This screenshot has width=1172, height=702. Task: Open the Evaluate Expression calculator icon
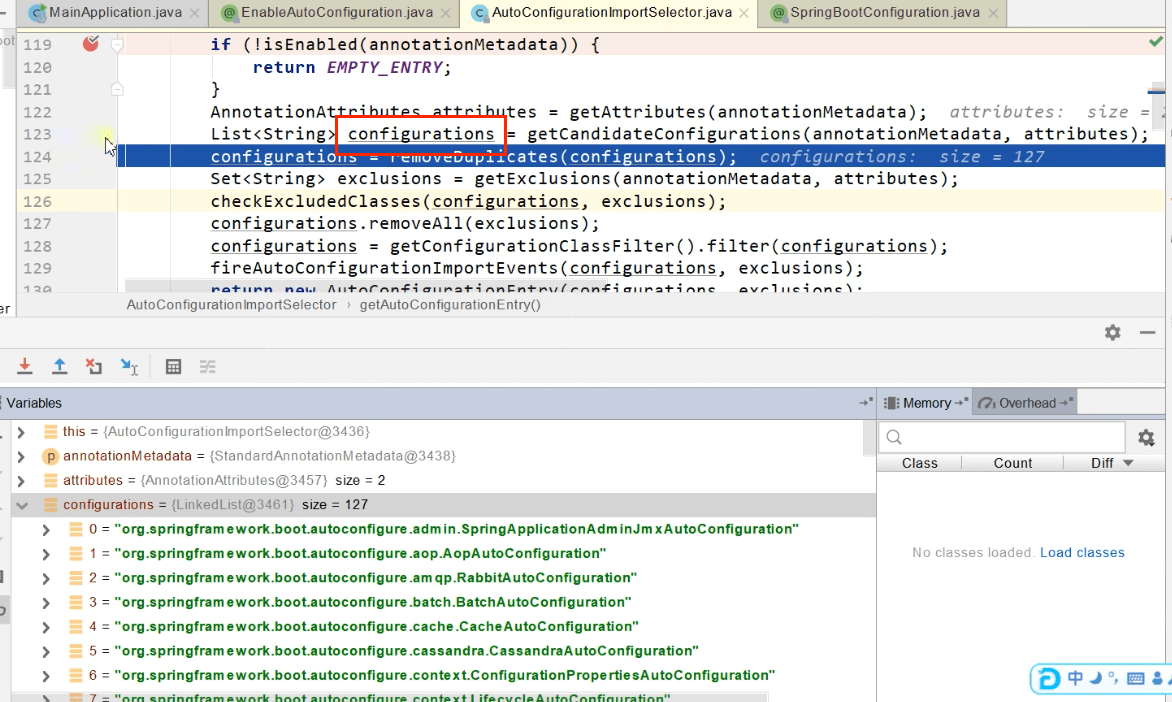tap(173, 367)
